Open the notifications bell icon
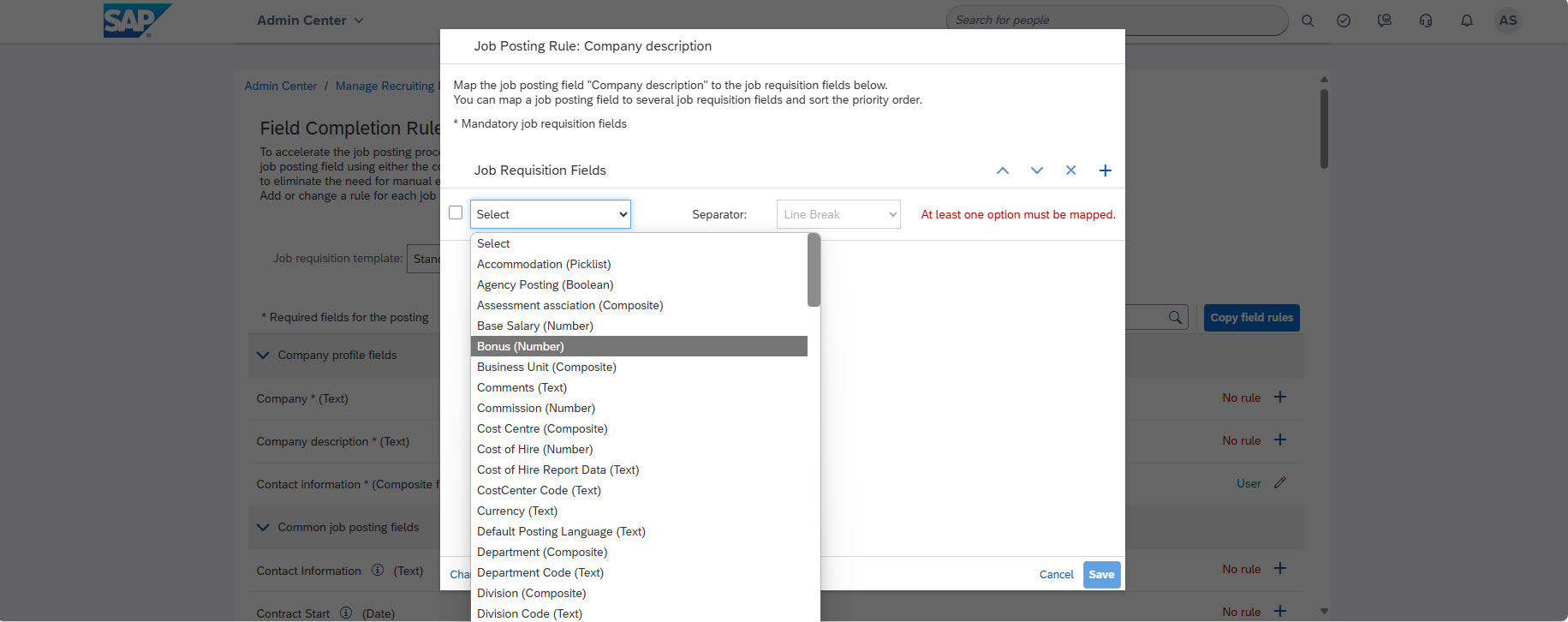Viewport: 1568px width, 622px height. click(1467, 21)
